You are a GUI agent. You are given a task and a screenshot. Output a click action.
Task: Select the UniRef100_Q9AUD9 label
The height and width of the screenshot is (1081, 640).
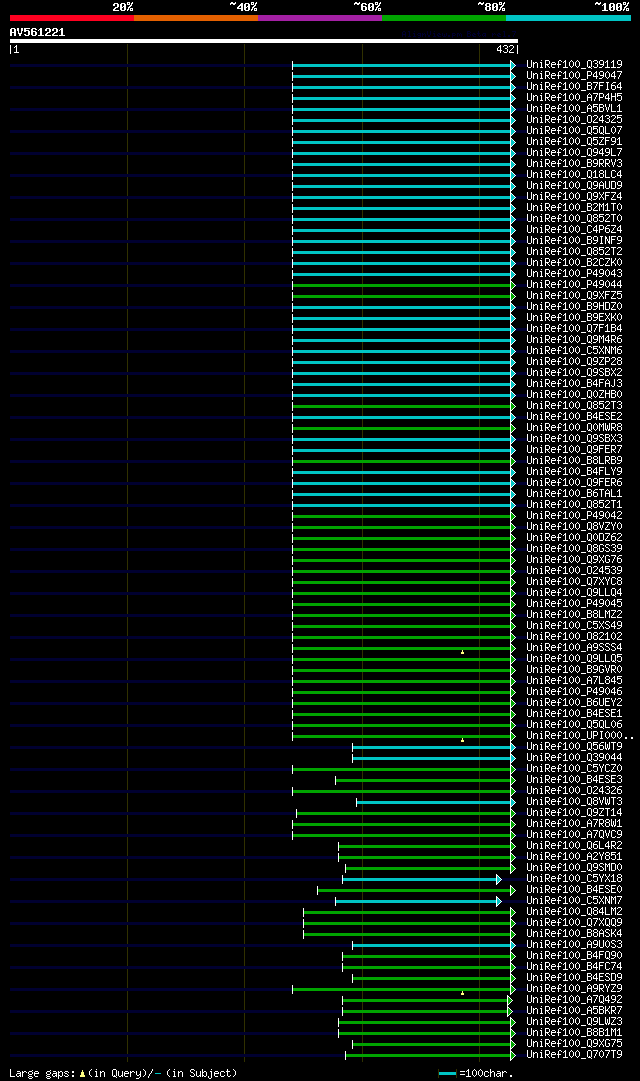click(x=574, y=186)
